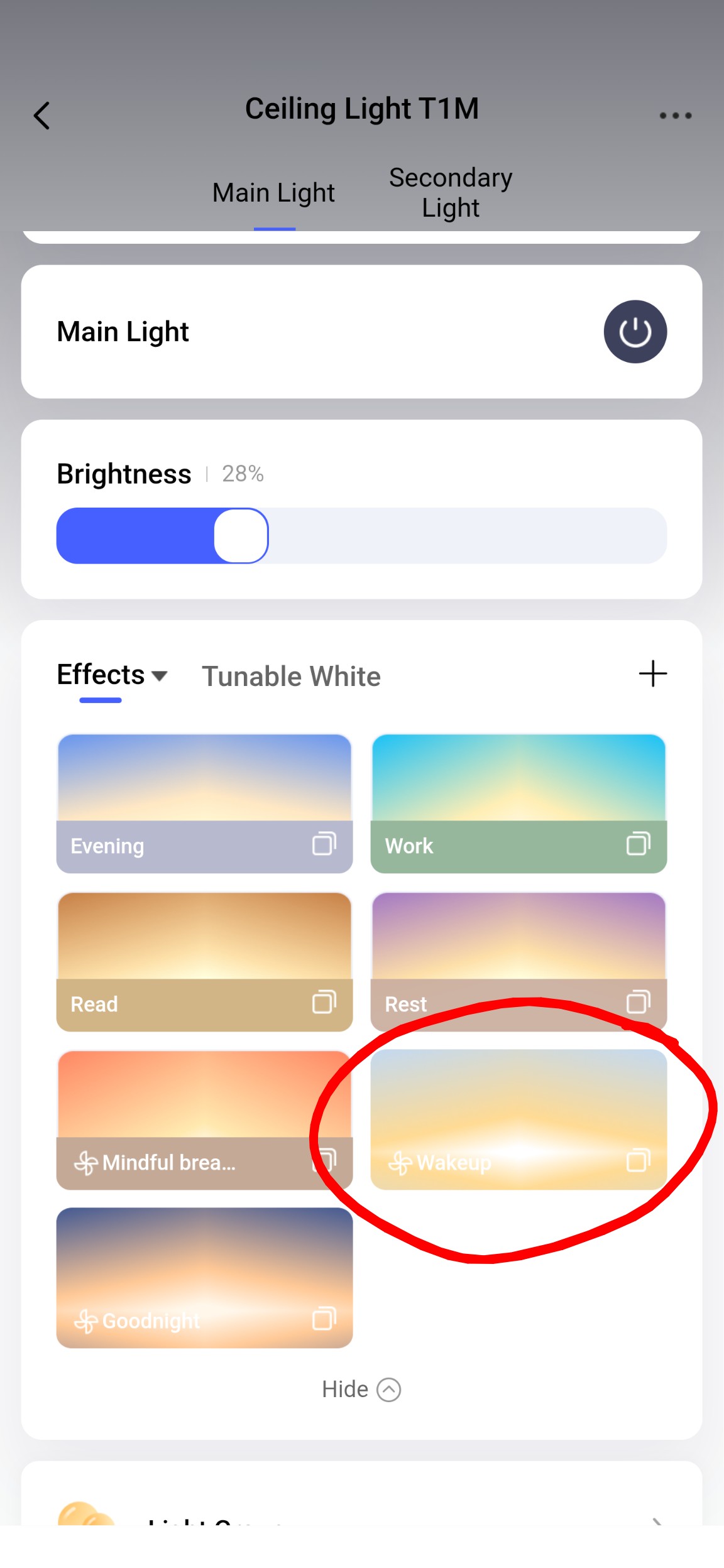This screenshot has height=1568, width=724.
Task: Expand the Effects dropdown arrow
Action: 160,676
